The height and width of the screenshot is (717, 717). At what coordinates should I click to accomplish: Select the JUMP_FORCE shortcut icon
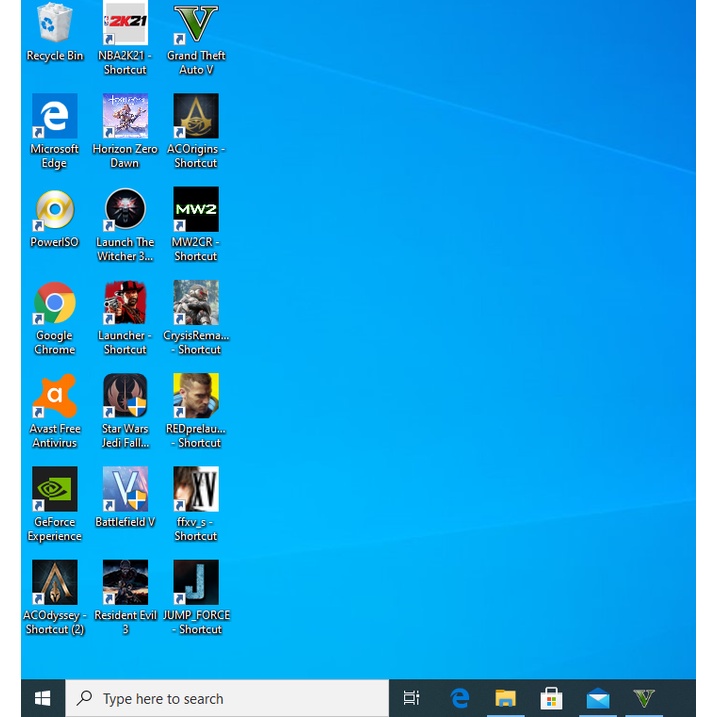[x=196, y=582]
